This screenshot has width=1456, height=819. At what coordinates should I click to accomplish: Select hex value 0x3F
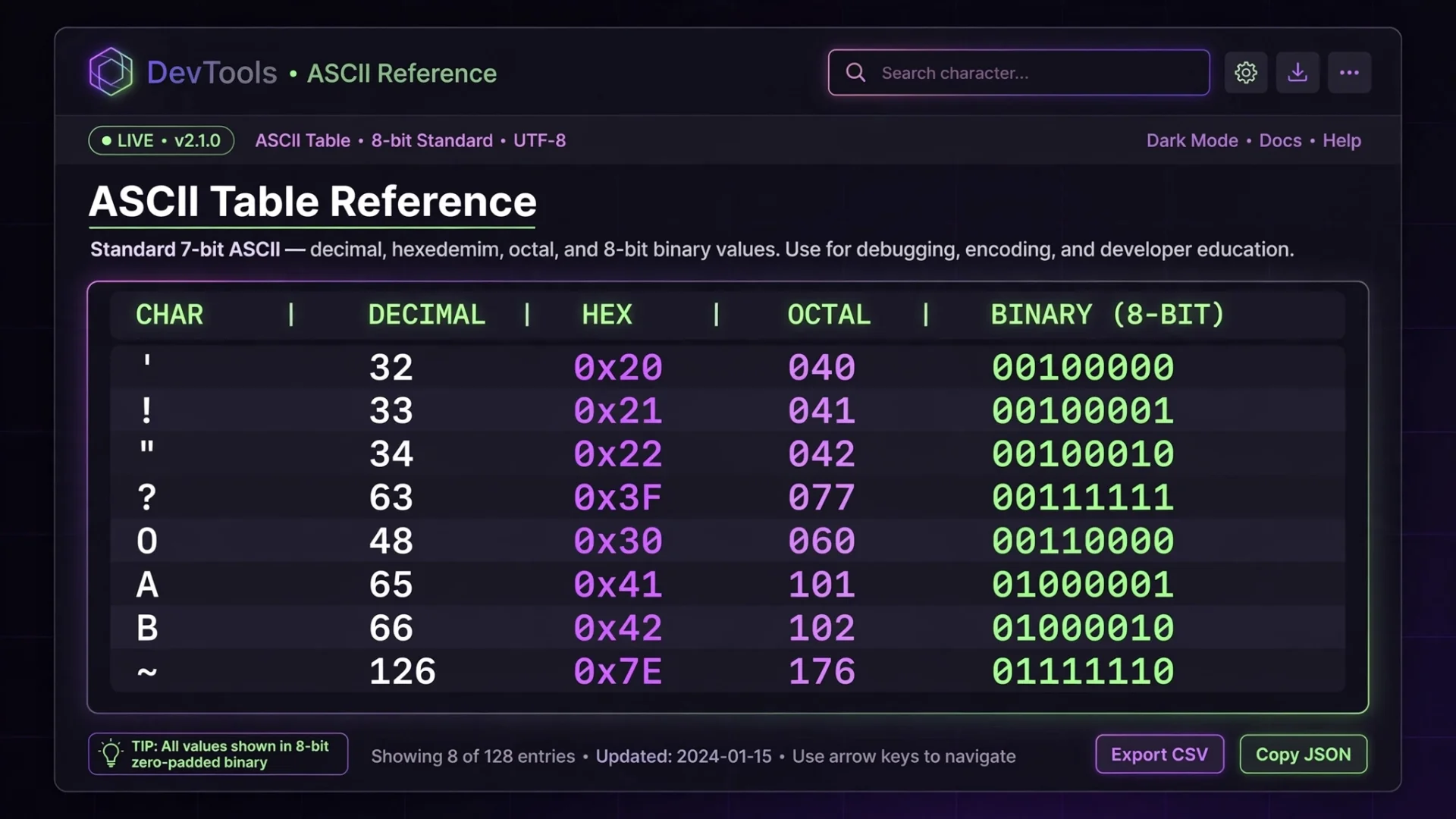click(x=618, y=498)
